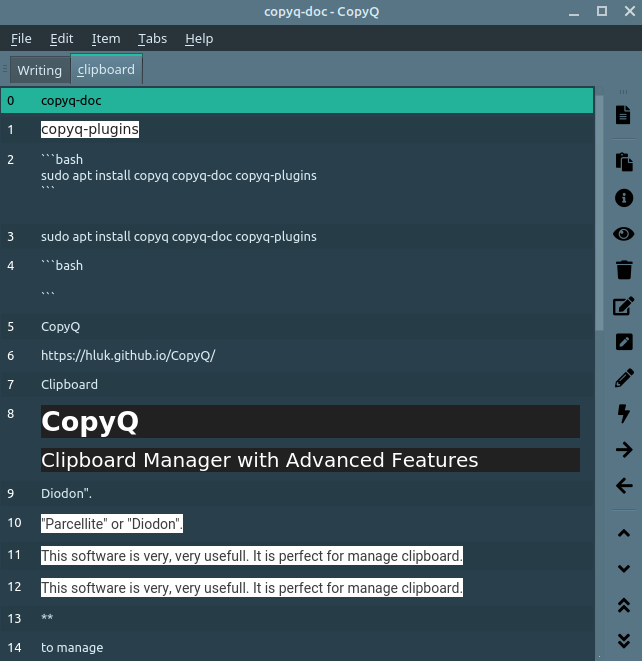Viewport: 642px width, 661px height.
Task: Delete selected item with trash icon
Action: (x=624, y=270)
